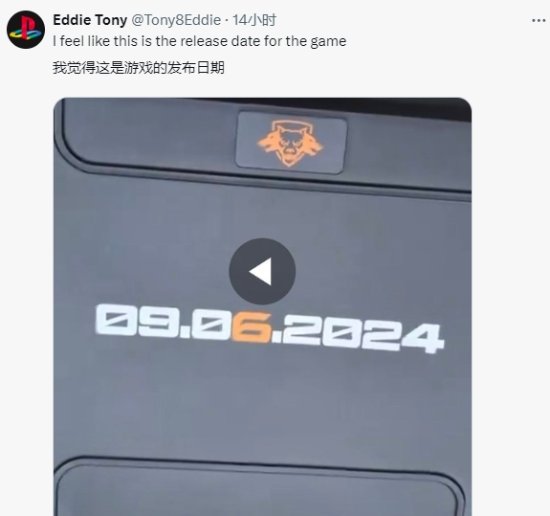550x516 pixels.
Task: Play the video with the center play button
Action: [262, 271]
